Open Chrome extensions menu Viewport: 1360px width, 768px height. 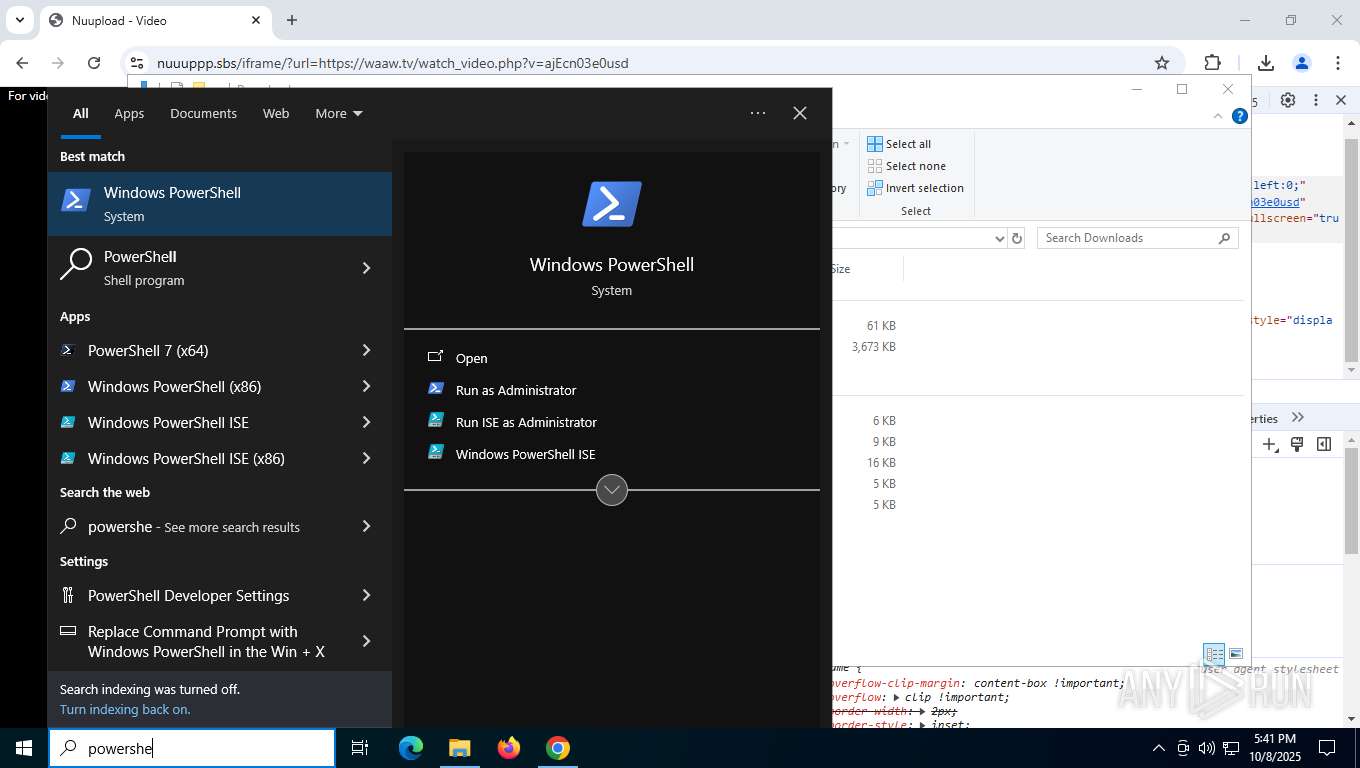click(x=1213, y=63)
